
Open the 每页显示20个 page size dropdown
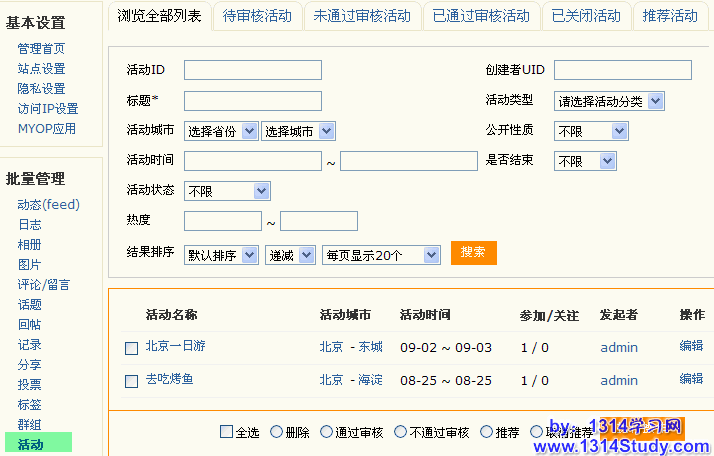point(381,255)
